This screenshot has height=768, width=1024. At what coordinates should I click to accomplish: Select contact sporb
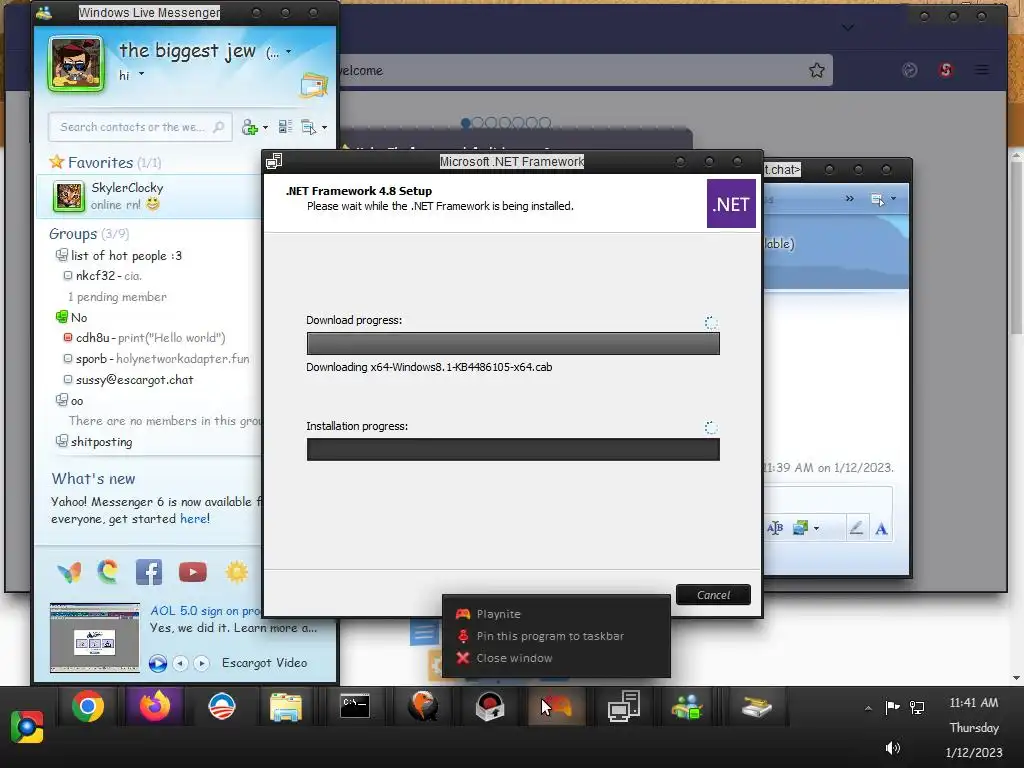91,359
